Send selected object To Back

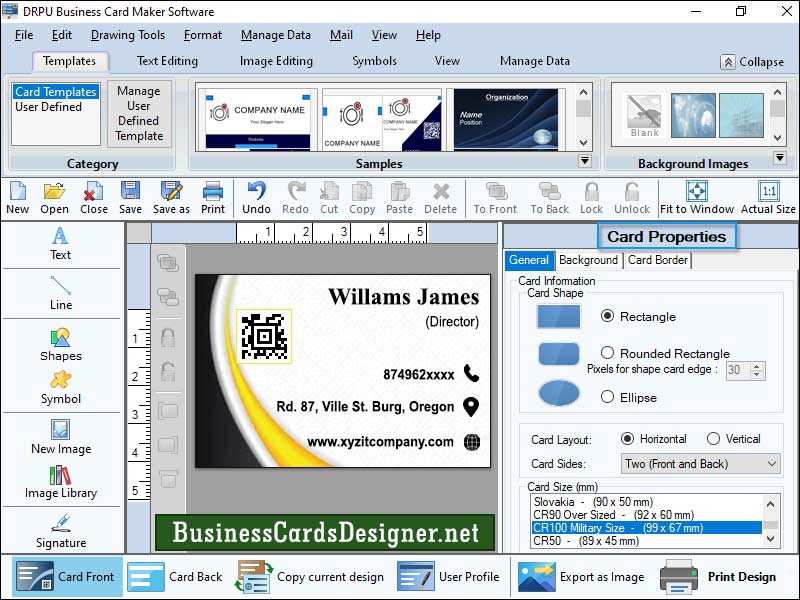[x=549, y=195]
